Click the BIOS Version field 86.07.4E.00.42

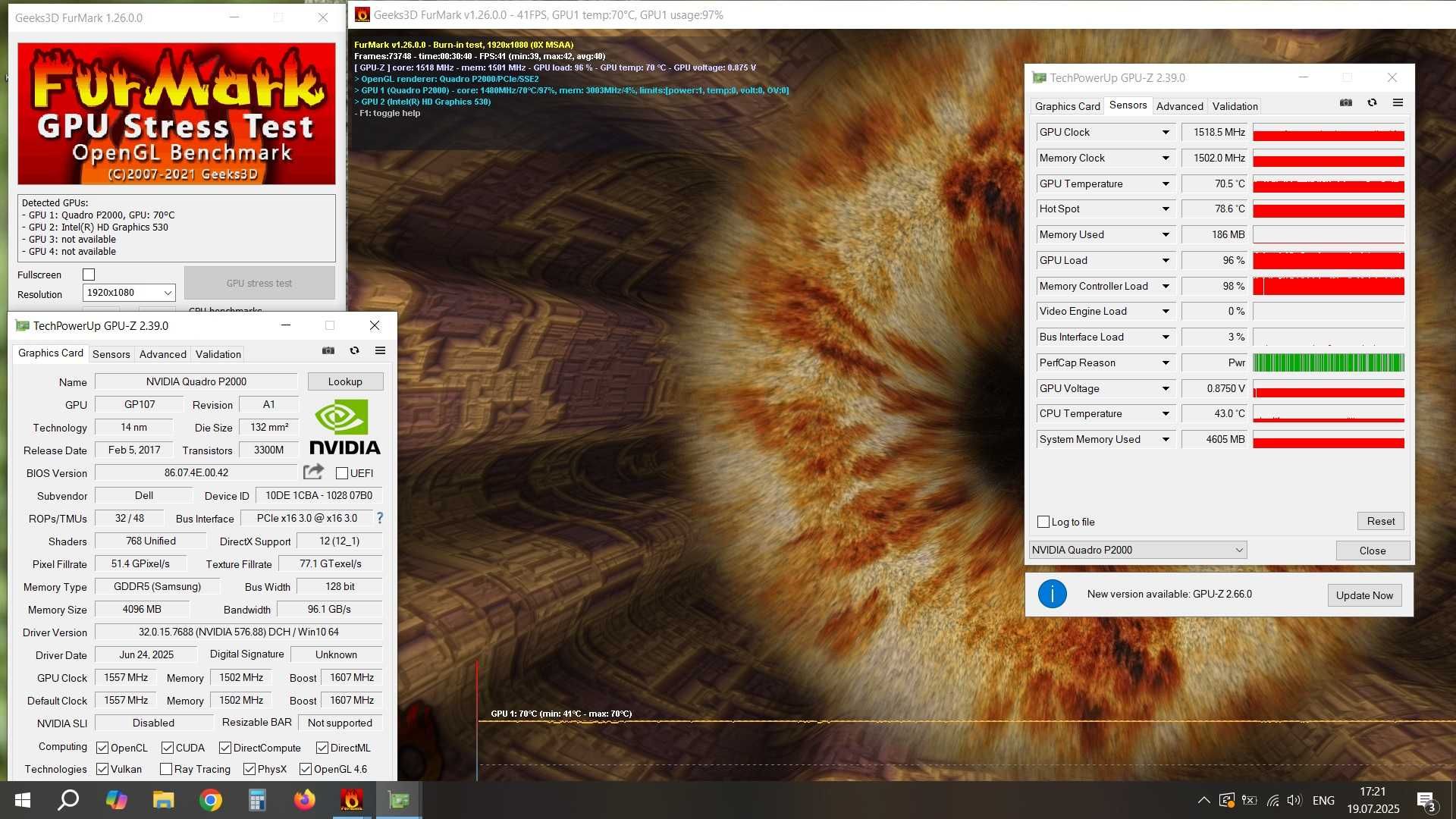196,472
